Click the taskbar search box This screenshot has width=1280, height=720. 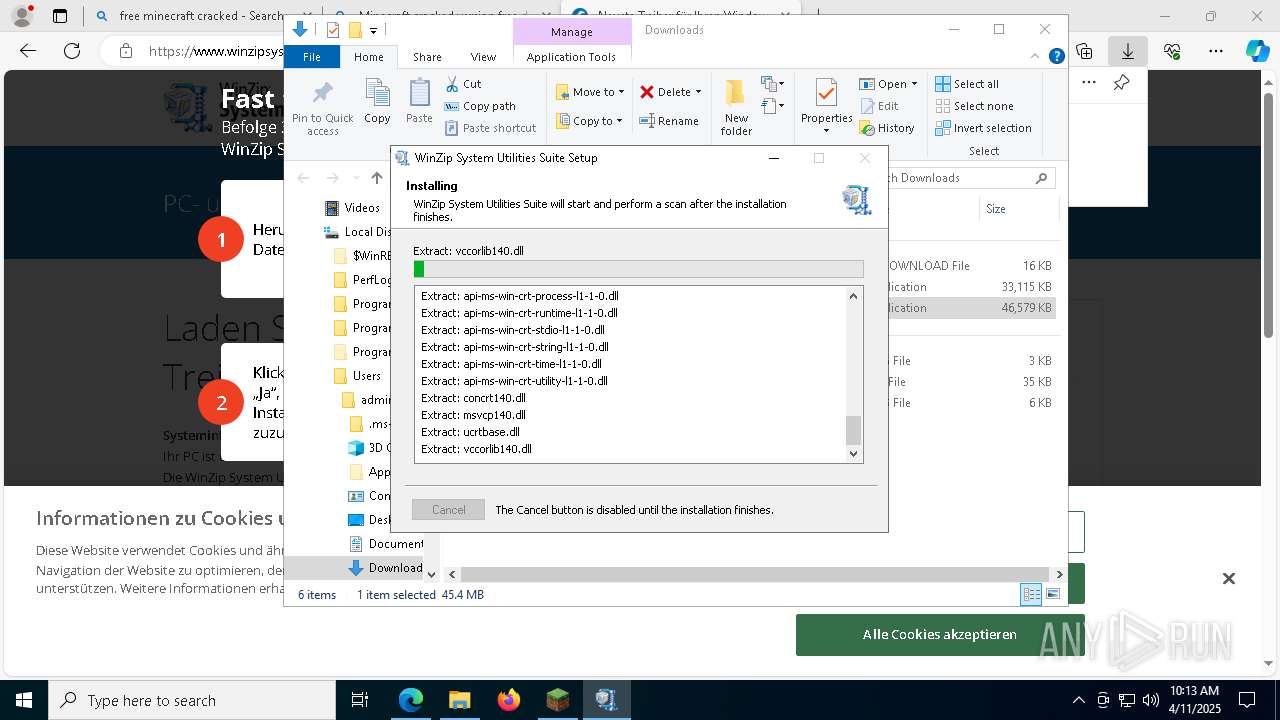tap(192, 700)
